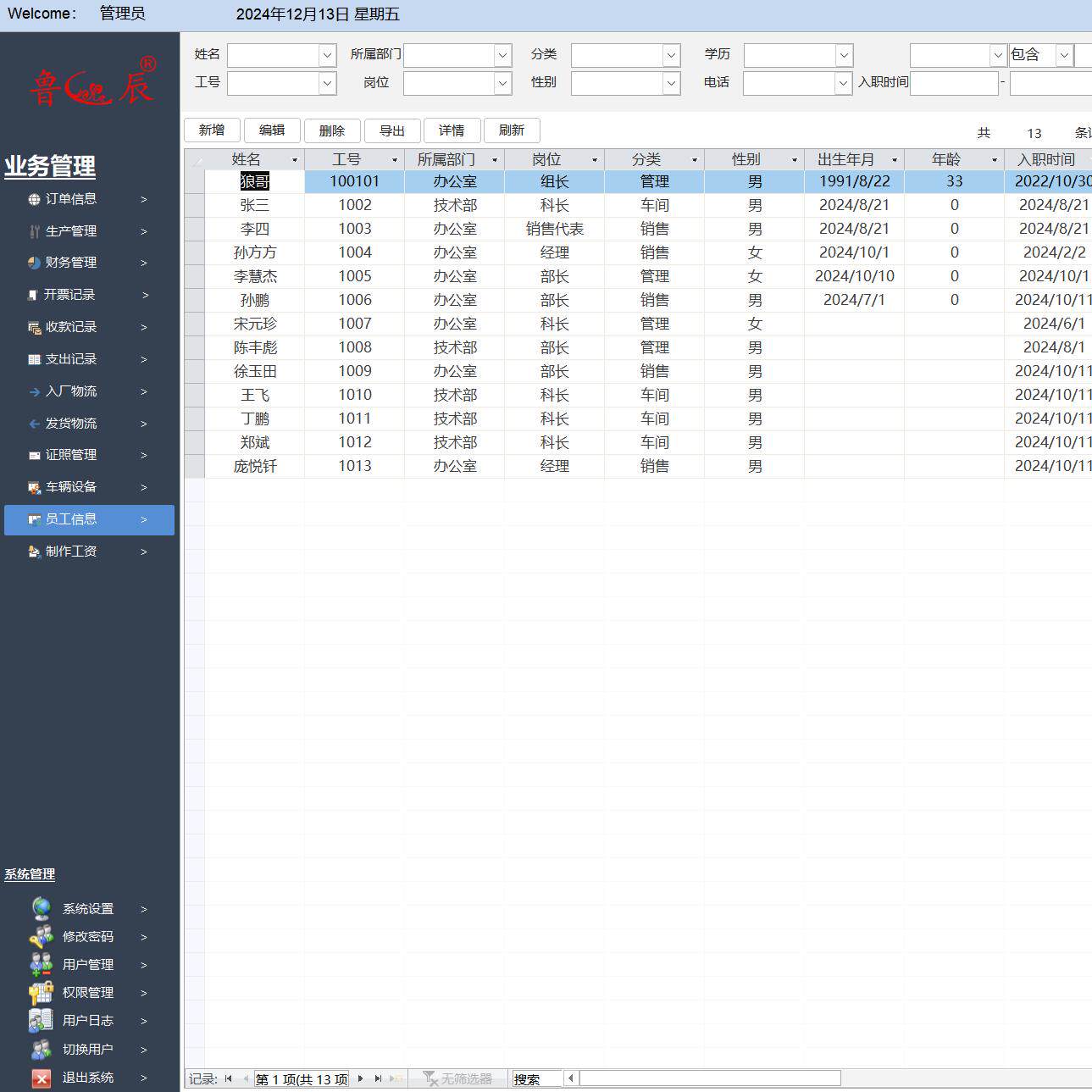Open the 权限管理 lock icon
The height and width of the screenshot is (1092, 1092).
click(42, 992)
